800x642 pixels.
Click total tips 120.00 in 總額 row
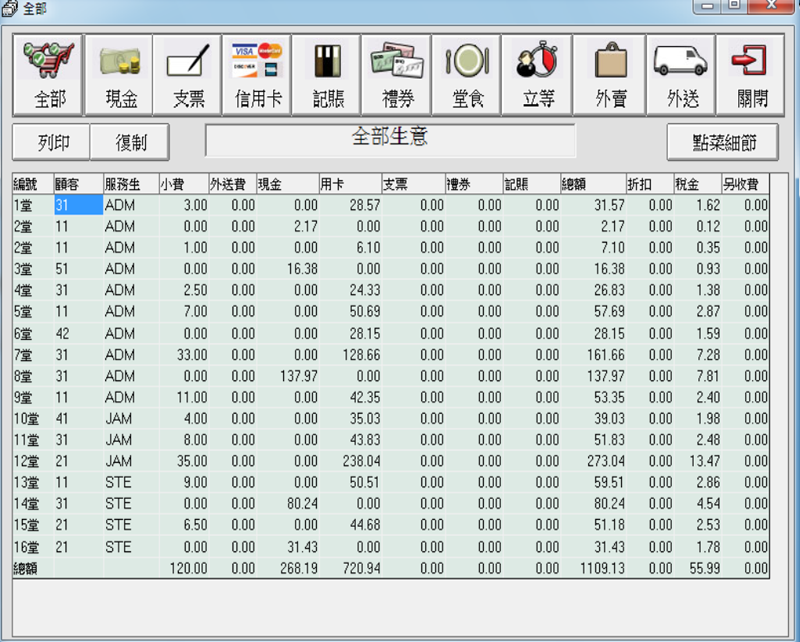pyautogui.click(x=184, y=569)
